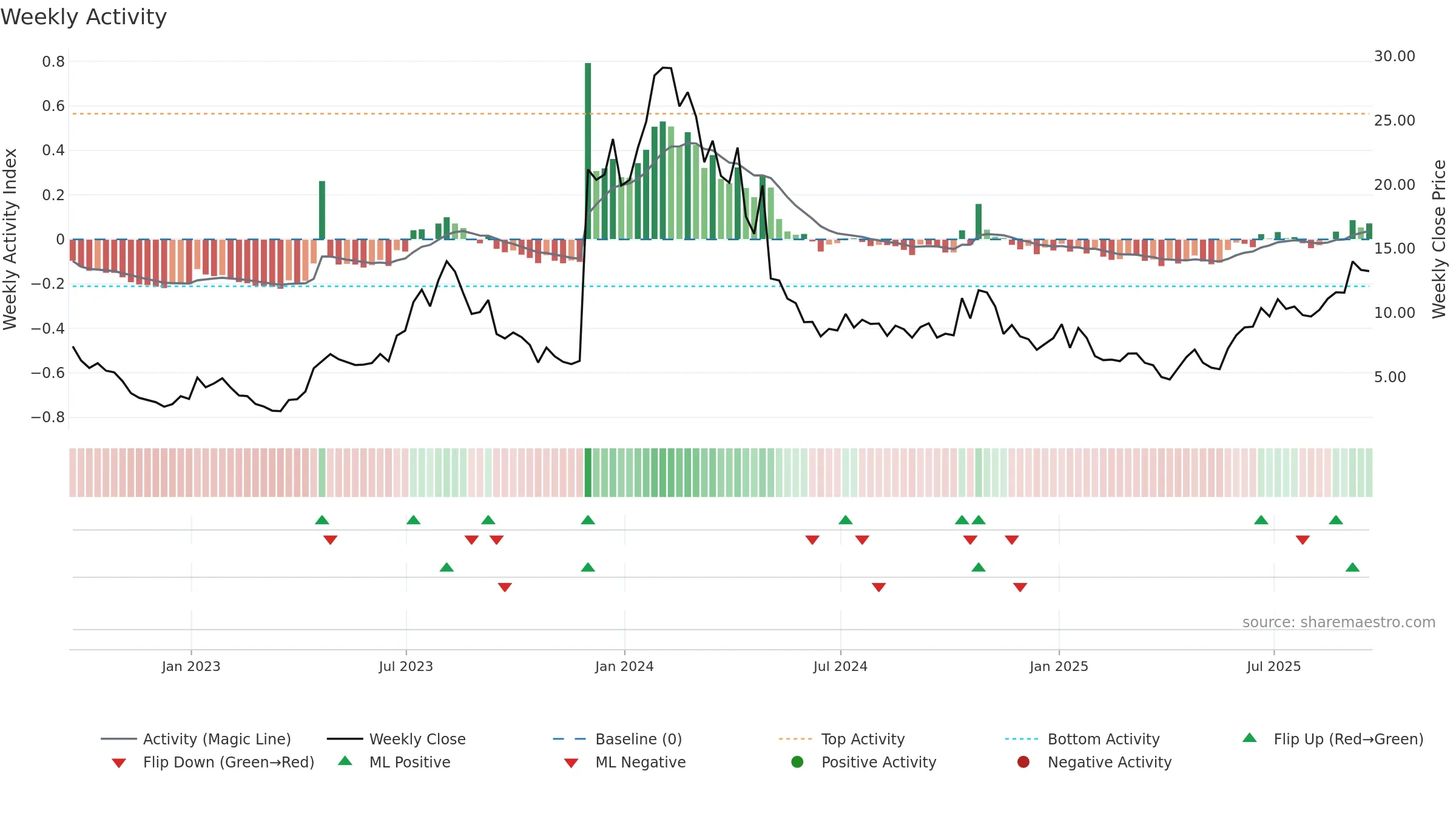Click the 30.00 price-axis tick label
1456x819 pixels.
click(x=1395, y=56)
